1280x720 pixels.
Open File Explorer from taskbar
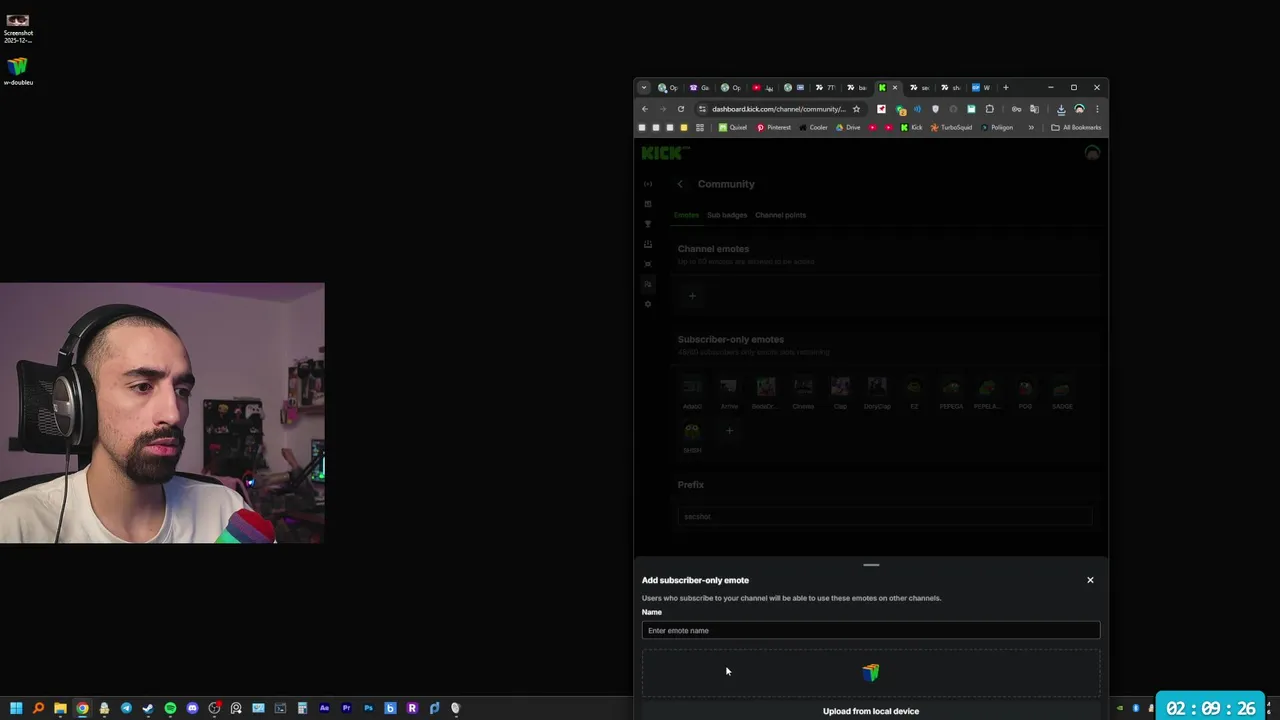point(60,708)
